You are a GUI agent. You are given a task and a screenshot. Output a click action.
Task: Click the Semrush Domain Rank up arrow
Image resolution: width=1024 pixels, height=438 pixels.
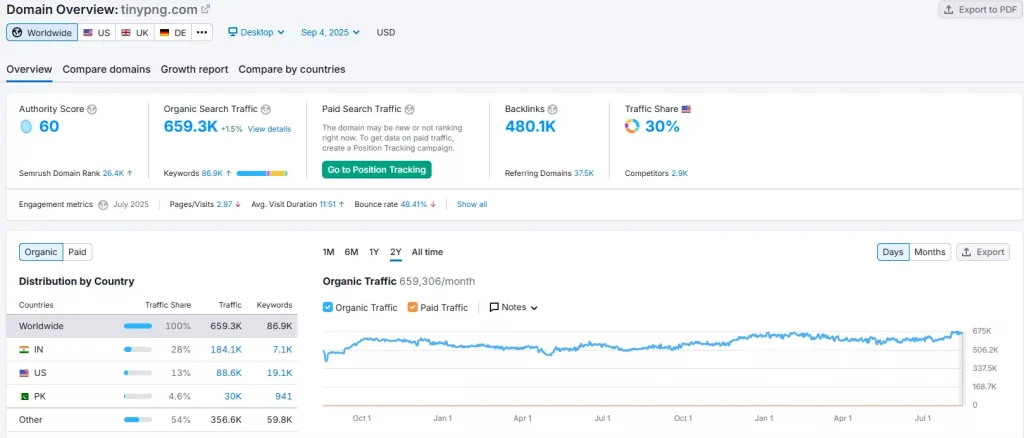point(129,174)
